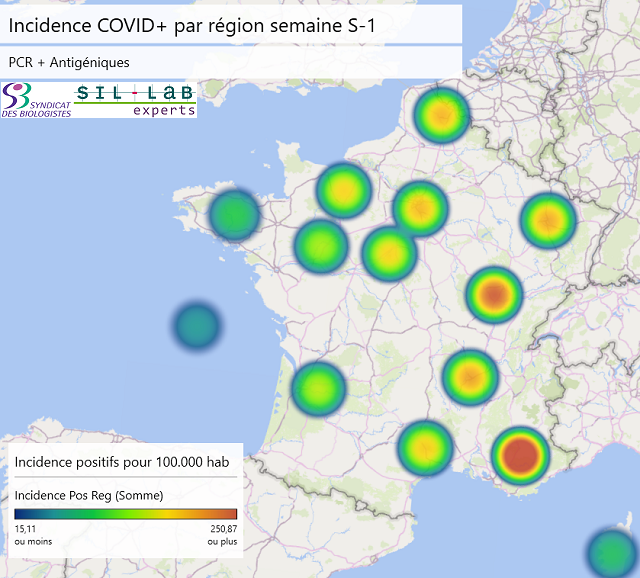Select the Île-de-France bubble near Paris

tap(420, 209)
